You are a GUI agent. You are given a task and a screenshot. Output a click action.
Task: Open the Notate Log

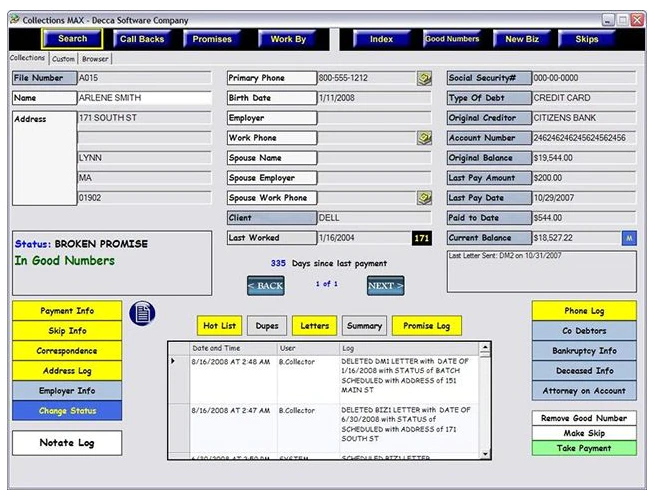tap(67, 443)
